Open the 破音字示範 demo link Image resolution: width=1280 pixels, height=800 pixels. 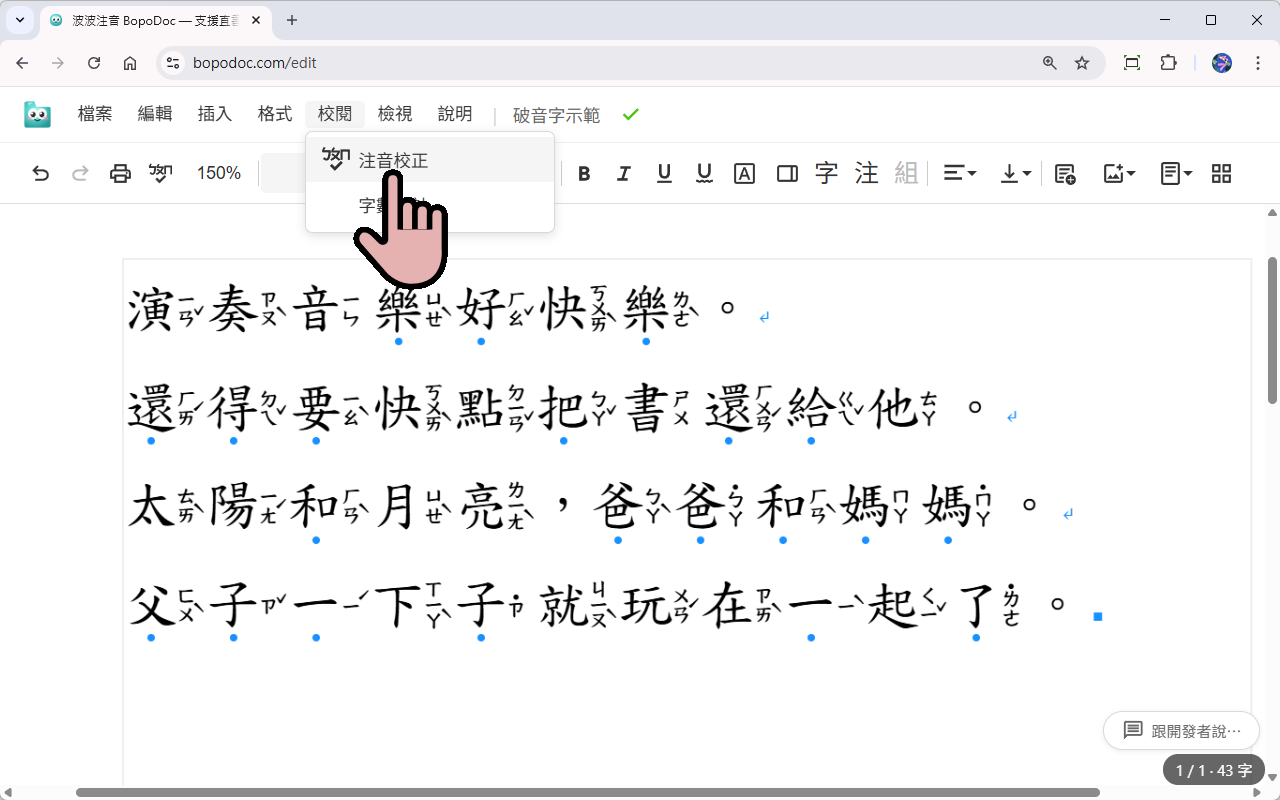(x=555, y=114)
